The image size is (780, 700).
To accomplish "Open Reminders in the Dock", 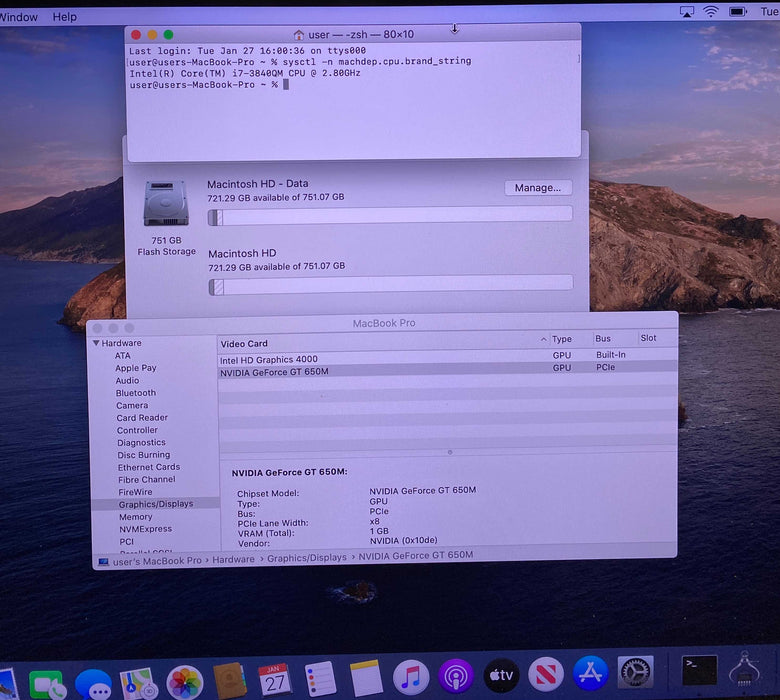I will (320, 679).
